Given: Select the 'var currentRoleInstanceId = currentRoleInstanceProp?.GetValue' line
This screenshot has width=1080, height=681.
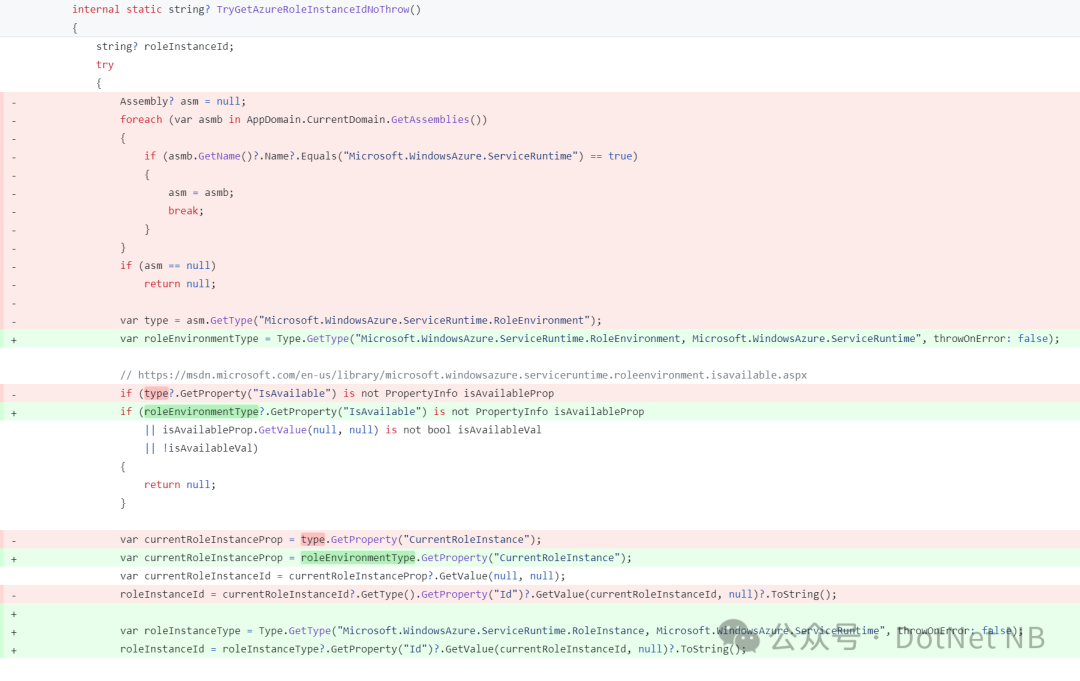Looking at the screenshot, I should click(x=342, y=576).
